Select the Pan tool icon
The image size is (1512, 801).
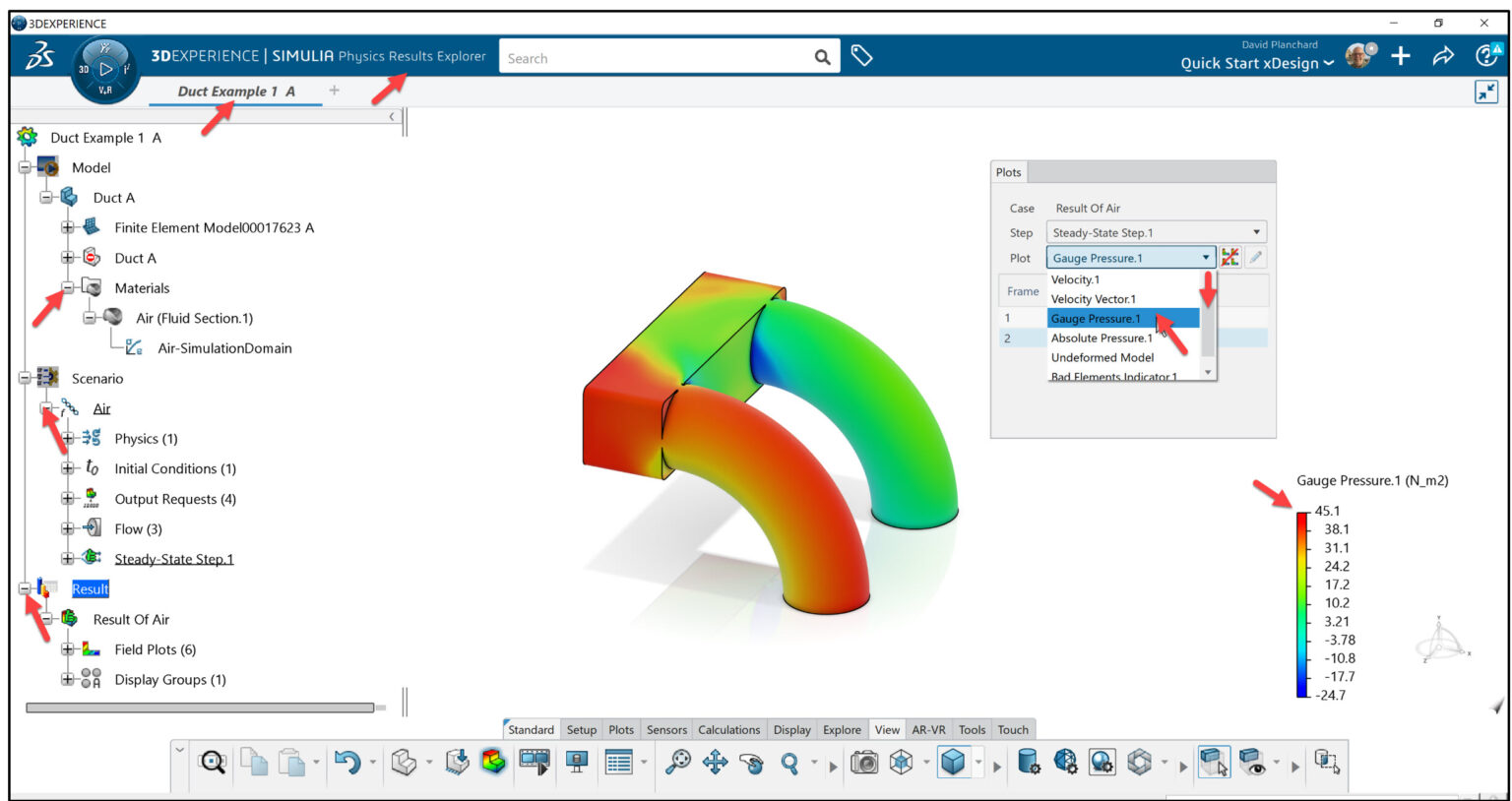coord(716,760)
